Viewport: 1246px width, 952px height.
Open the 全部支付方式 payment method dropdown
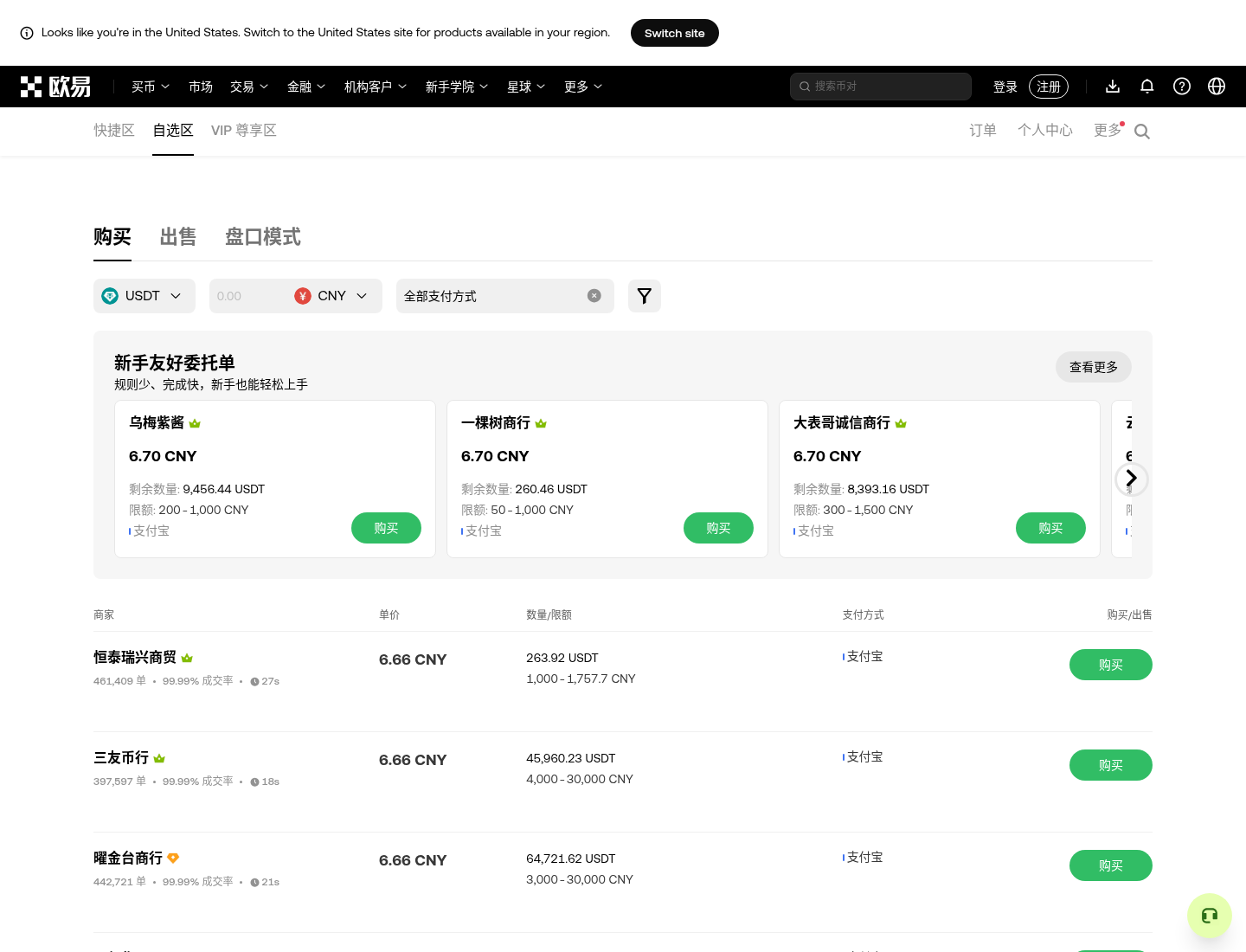click(x=505, y=296)
